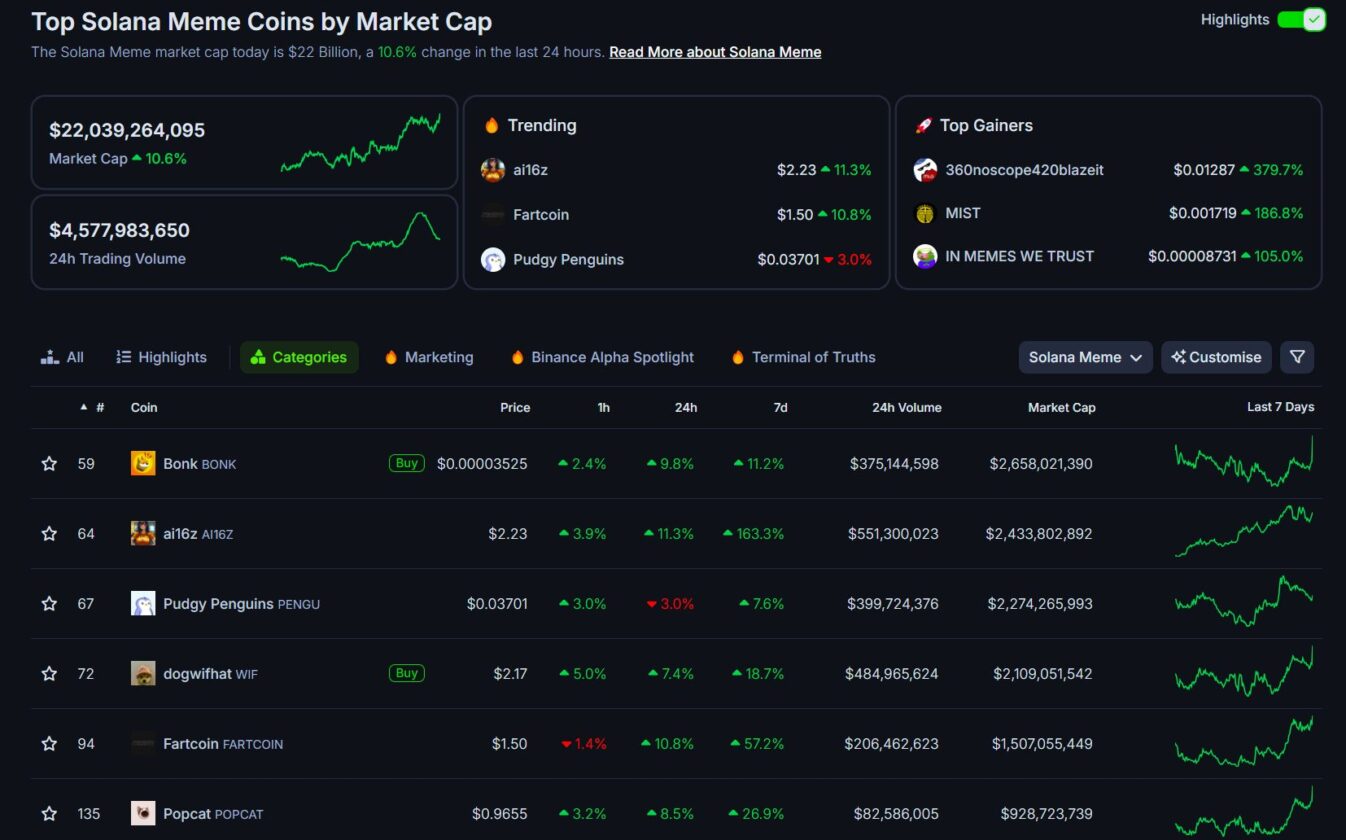Select the Categories tab
This screenshot has width=1346, height=840.
pyautogui.click(x=299, y=357)
